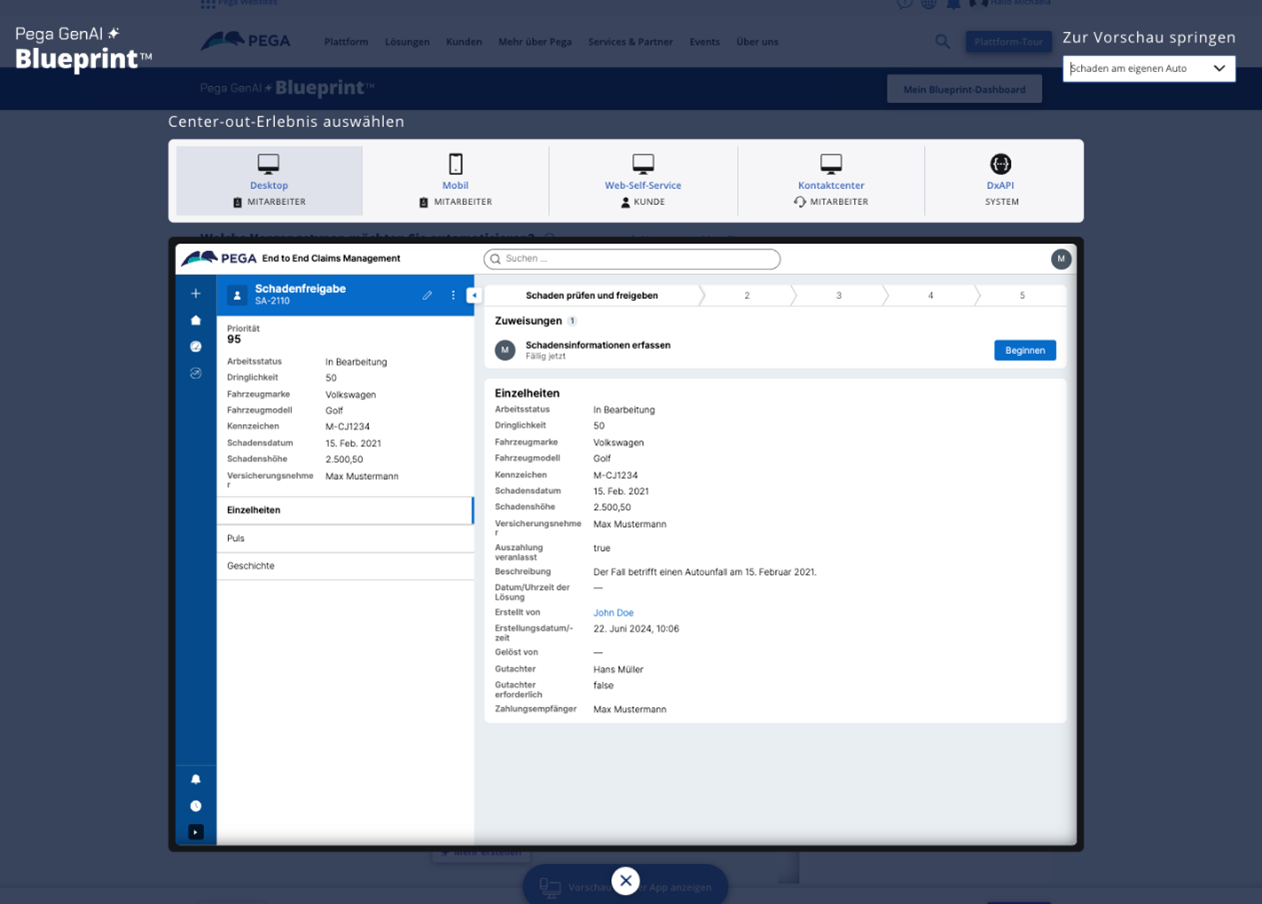
Task: Open Services & Partner menu
Action: pyautogui.click(x=631, y=42)
